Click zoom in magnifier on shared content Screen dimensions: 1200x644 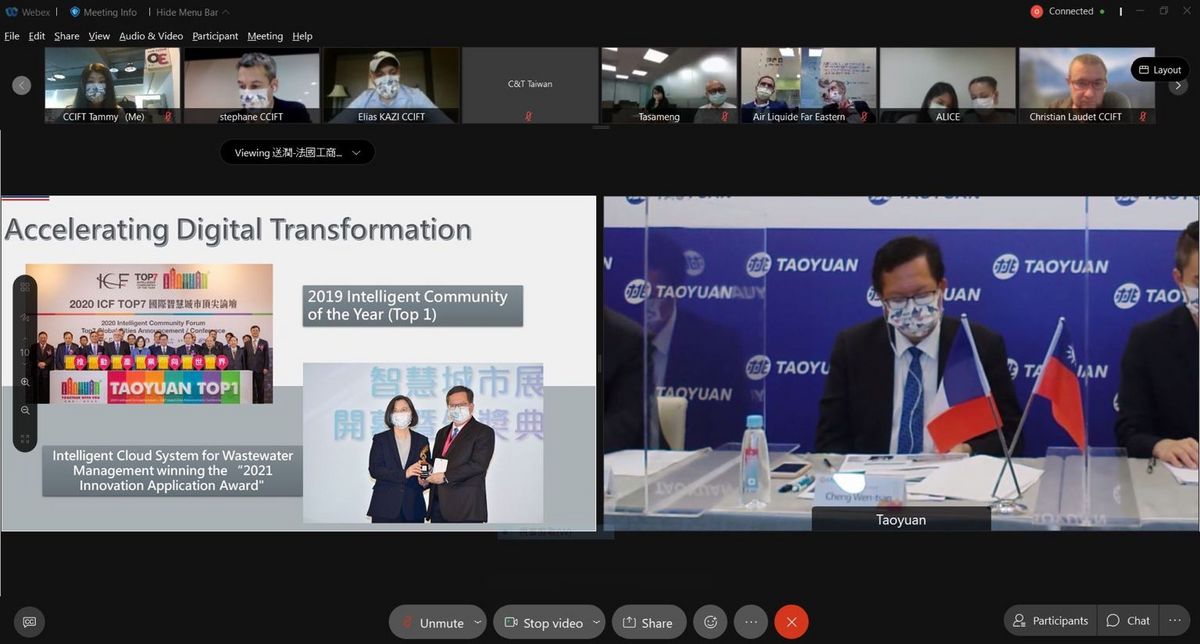point(25,382)
